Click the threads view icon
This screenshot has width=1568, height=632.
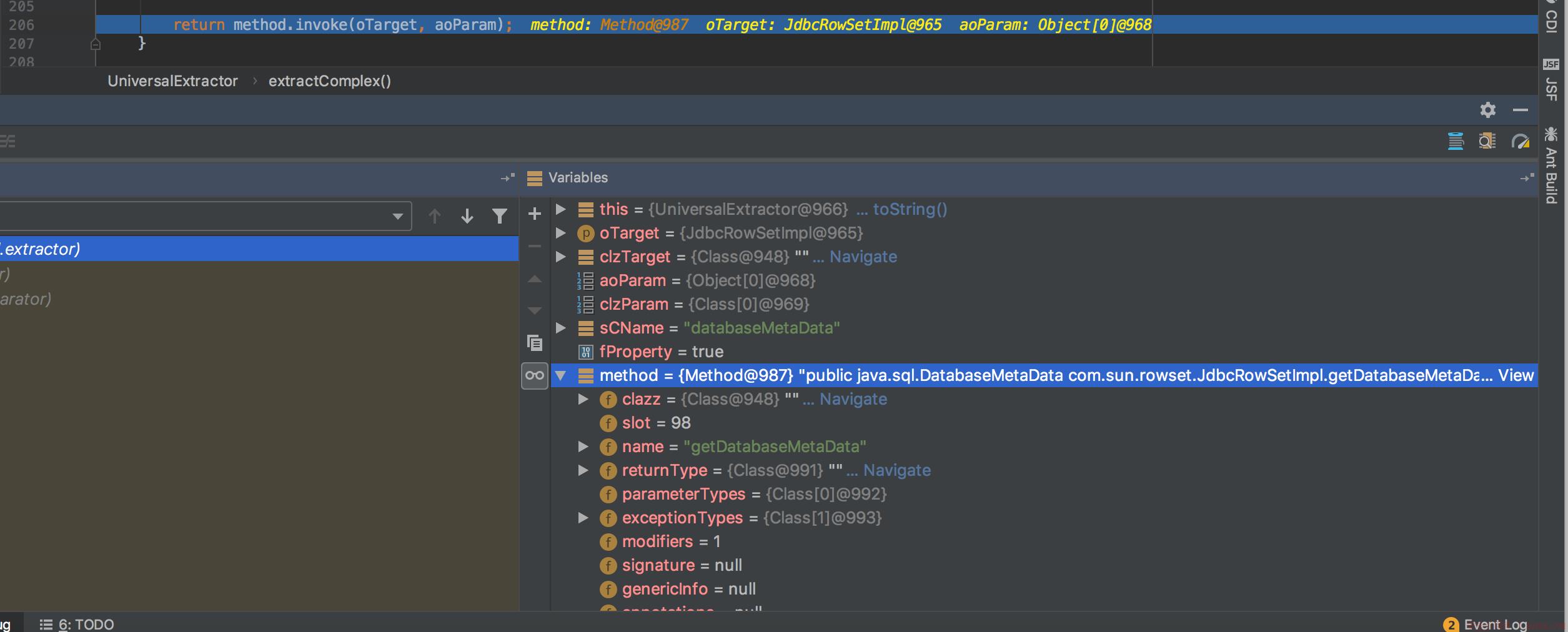click(1456, 142)
